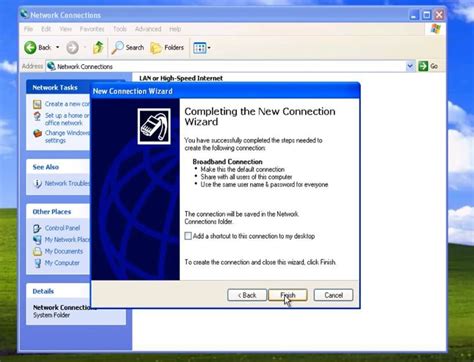Collapse the Other Places panel header
The height and width of the screenshot is (362, 474).
coord(58,211)
